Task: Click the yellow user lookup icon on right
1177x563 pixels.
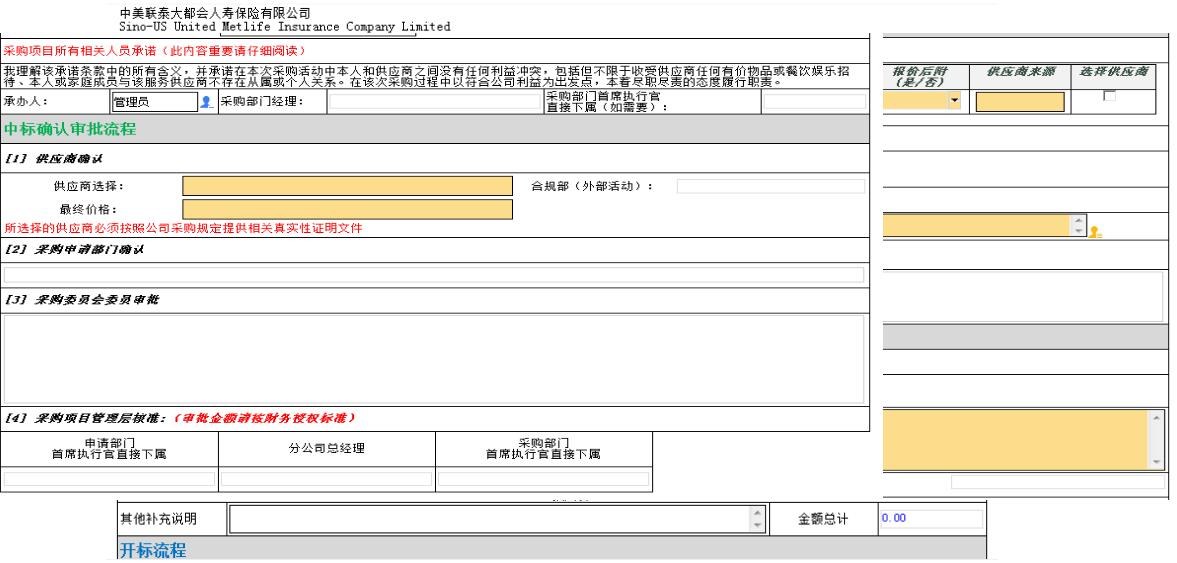Action: point(1095,231)
